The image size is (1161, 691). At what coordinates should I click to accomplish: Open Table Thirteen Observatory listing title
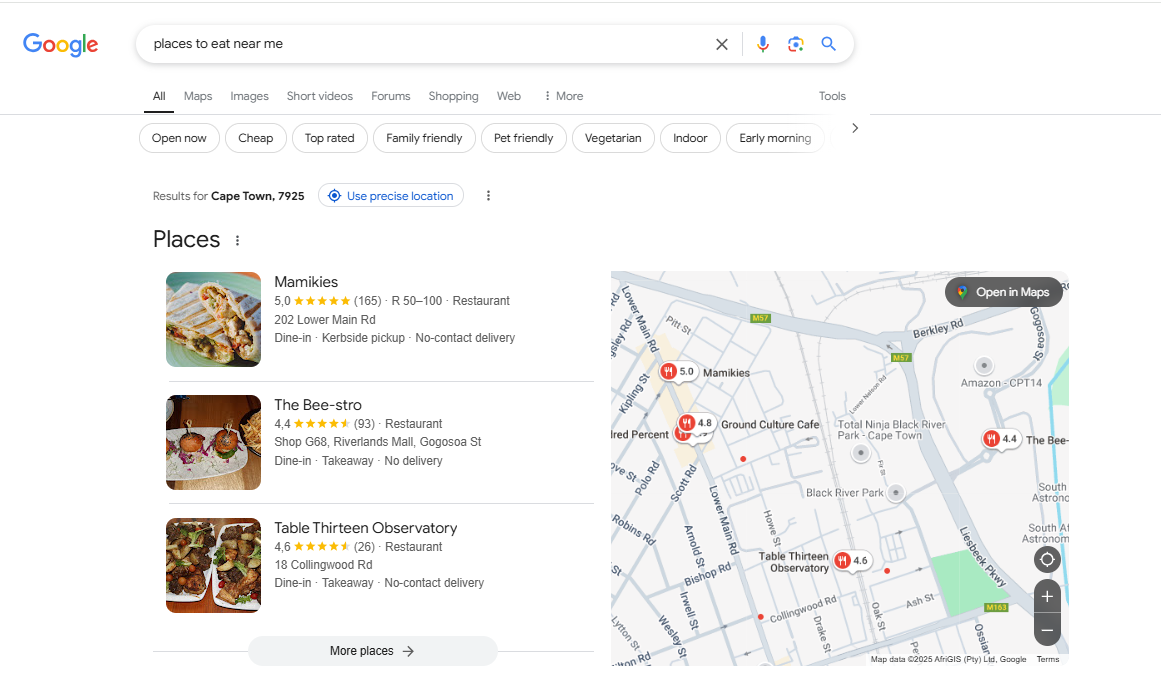[366, 528]
